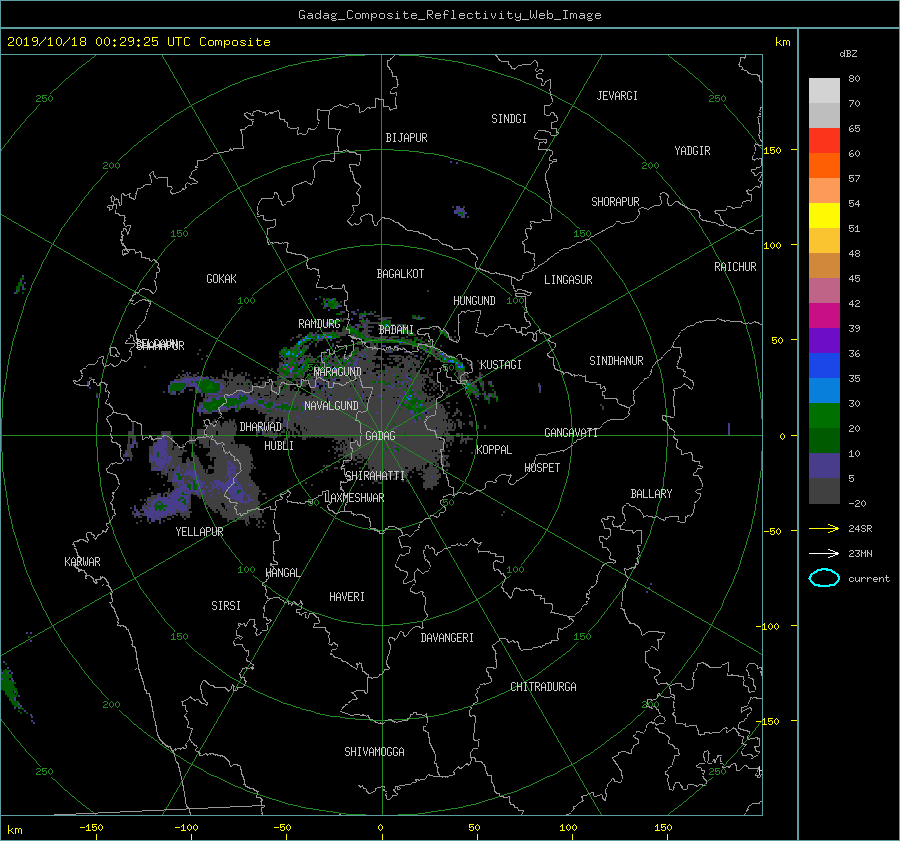The height and width of the screenshot is (841, 900).
Task: Click the YADGIR city label
Action: 692,151
